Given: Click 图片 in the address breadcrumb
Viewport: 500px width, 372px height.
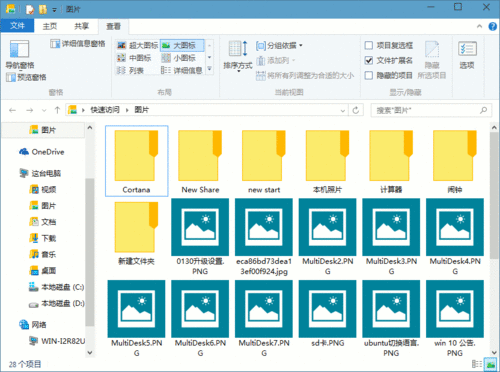Looking at the screenshot, I should 142,110.
